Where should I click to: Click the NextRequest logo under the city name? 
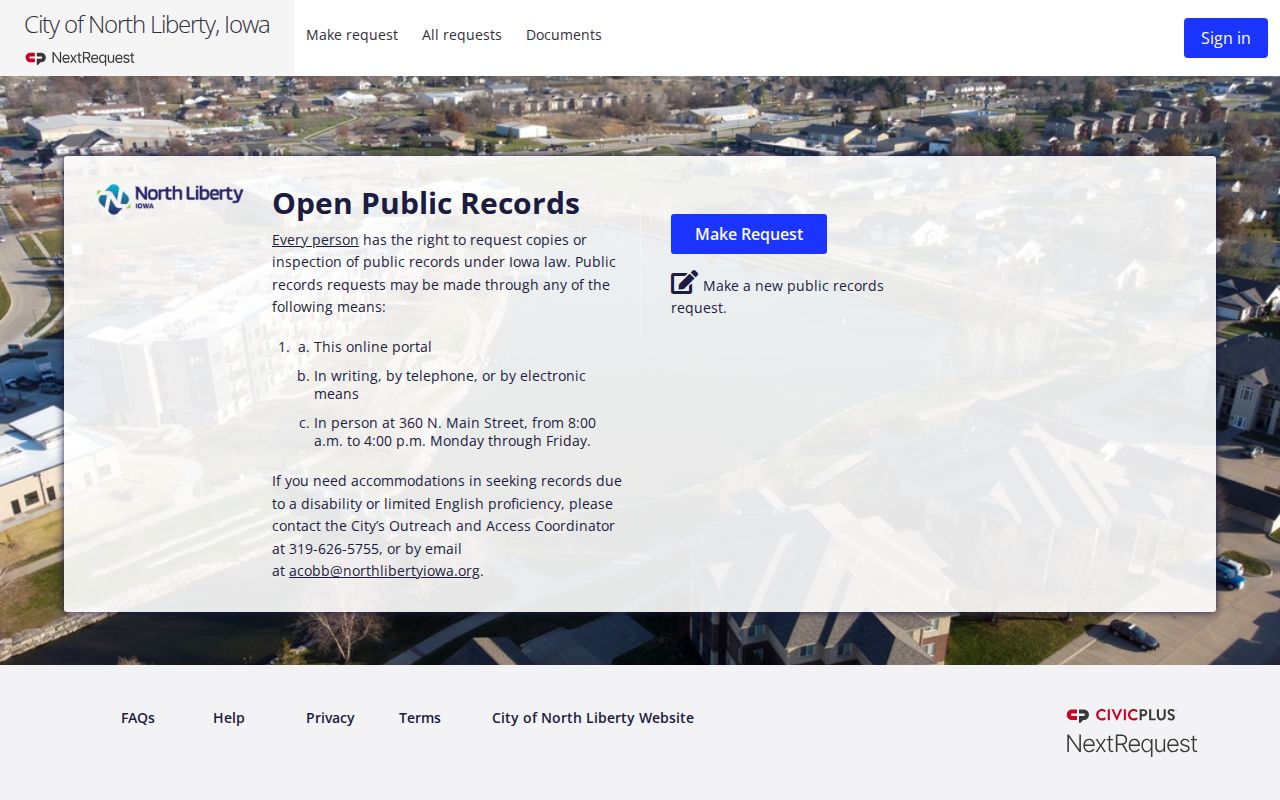coord(80,58)
